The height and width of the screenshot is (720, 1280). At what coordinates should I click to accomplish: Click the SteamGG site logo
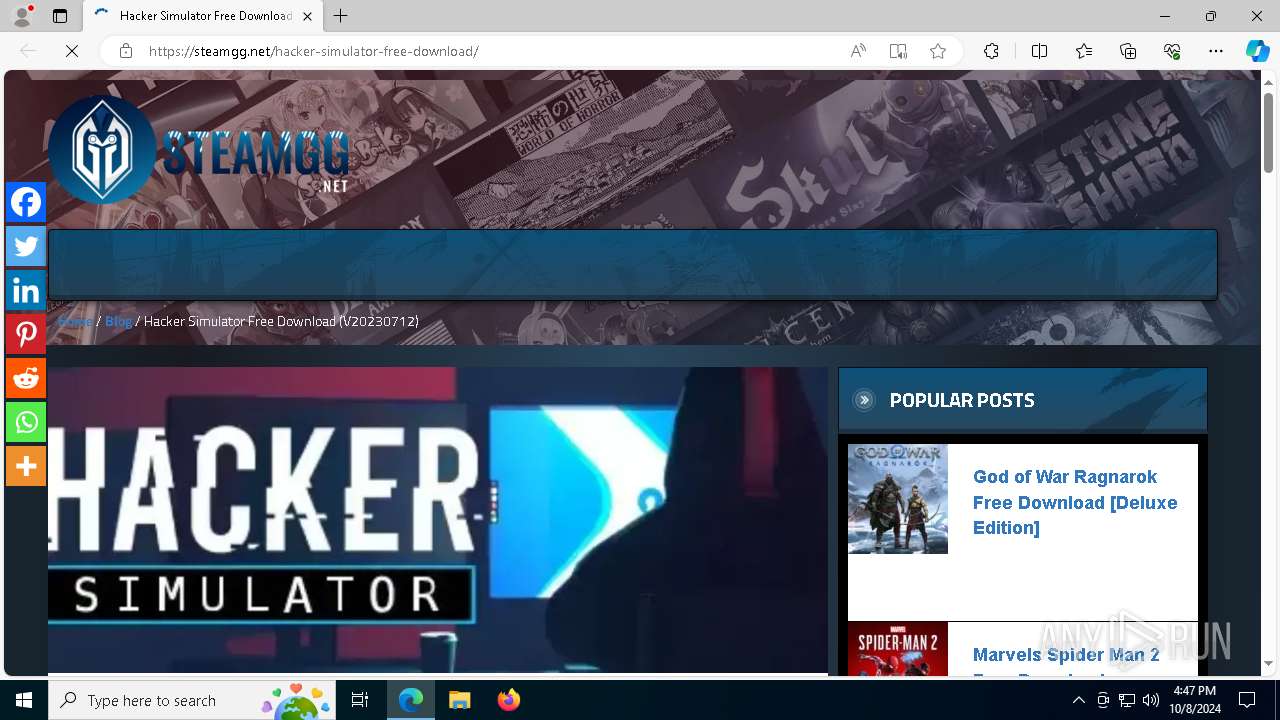coord(198,150)
